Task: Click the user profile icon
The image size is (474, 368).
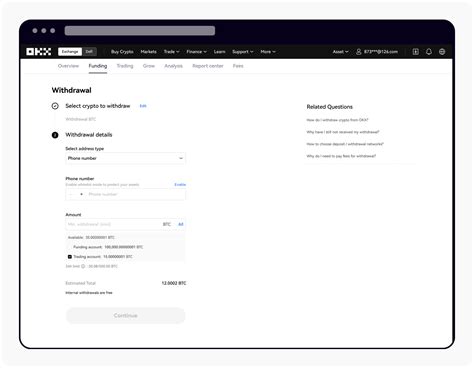Action: click(x=359, y=52)
